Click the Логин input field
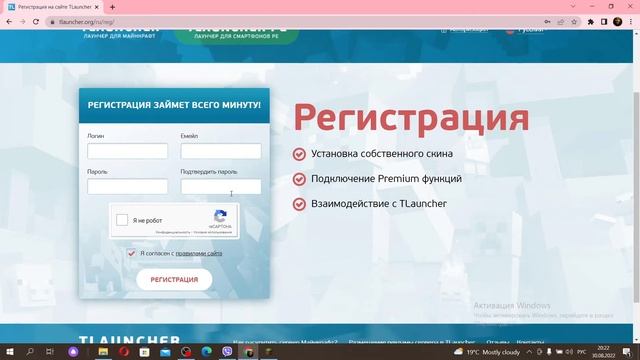The width and height of the screenshot is (640, 360). pyautogui.click(x=127, y=151)
